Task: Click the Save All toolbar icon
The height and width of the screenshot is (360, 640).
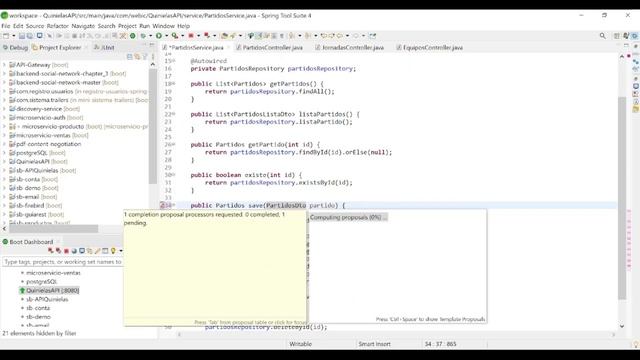Action: 30,36
